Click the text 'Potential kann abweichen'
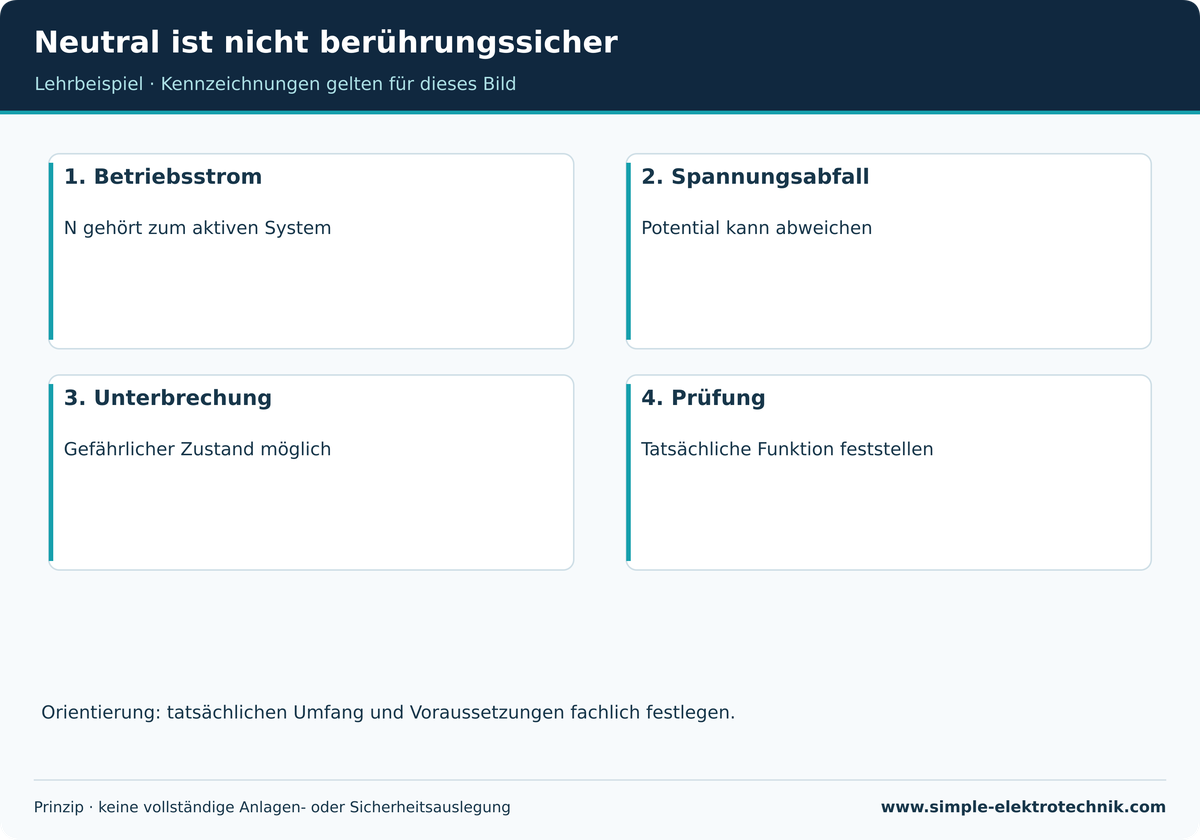Viewport: 1200px width, 840px height. (x=756, y=228)
